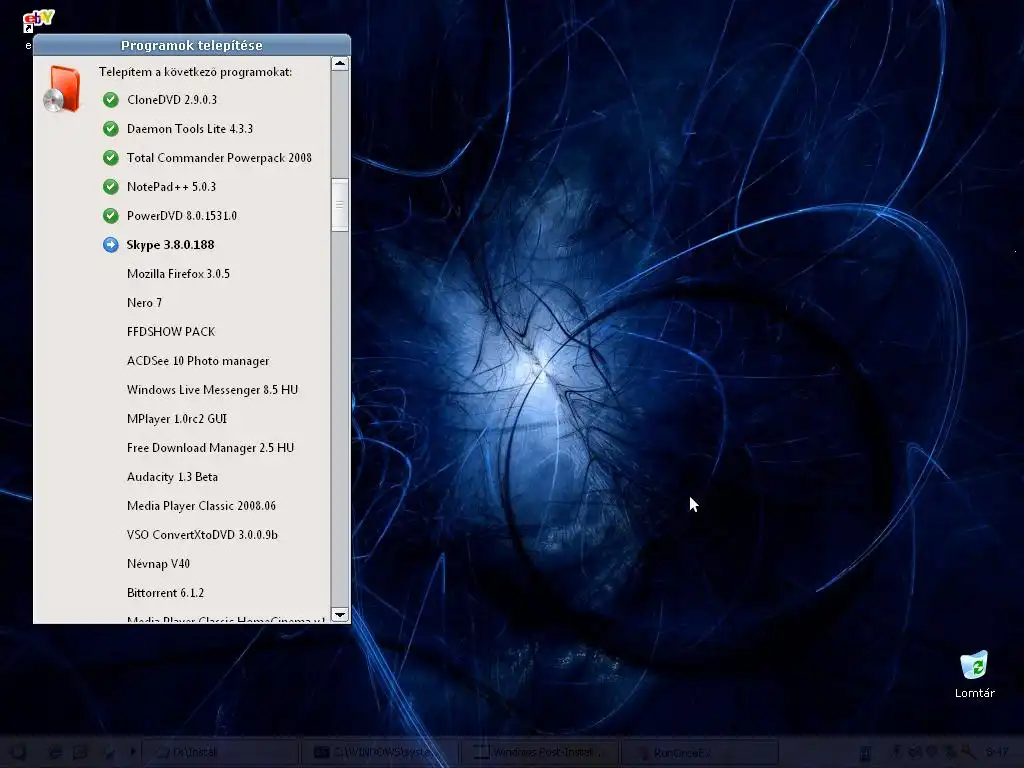Click the green check next to NotePad++ 5.0.3

click(111, 187)
